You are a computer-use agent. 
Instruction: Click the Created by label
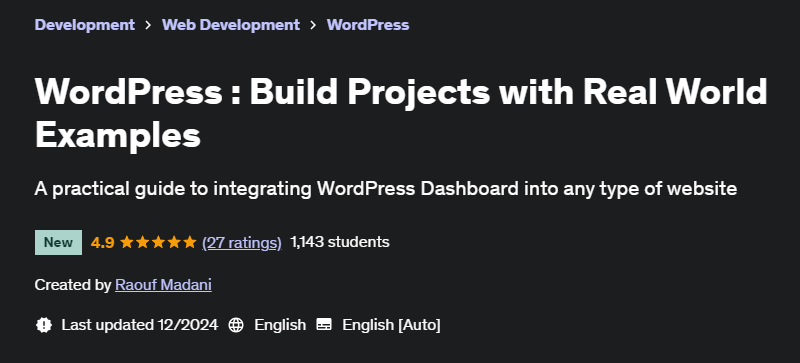tap(72, 285)
